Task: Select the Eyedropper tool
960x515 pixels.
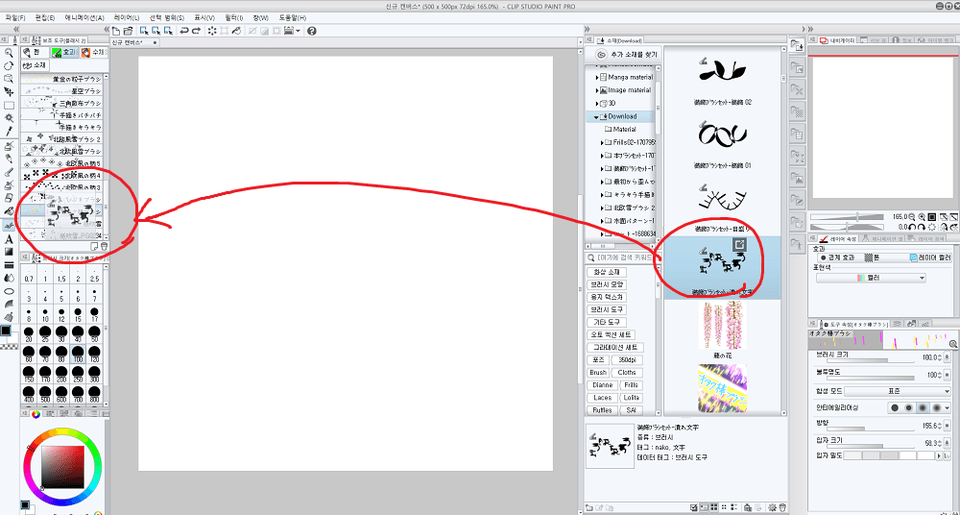Action: [9, 131]
